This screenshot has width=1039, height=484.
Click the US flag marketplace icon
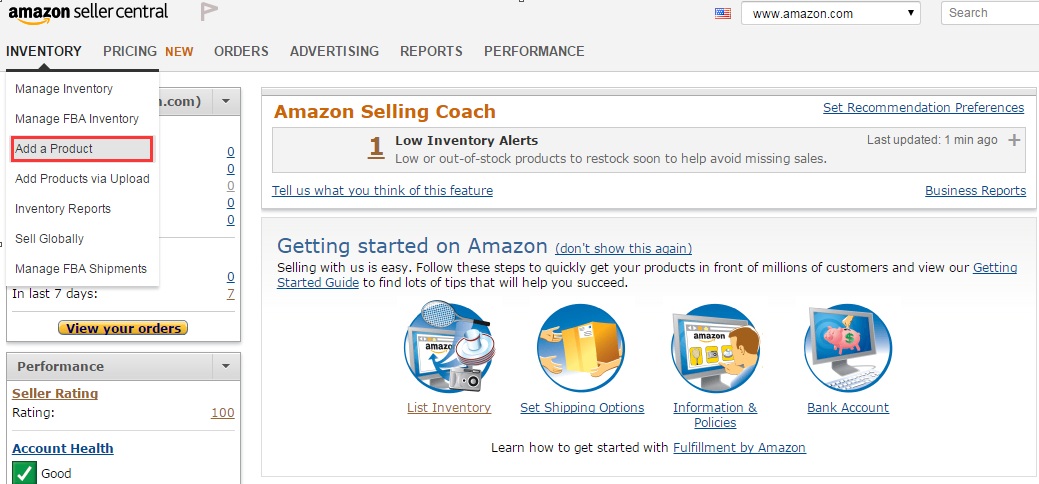click(x=722, y=13)
